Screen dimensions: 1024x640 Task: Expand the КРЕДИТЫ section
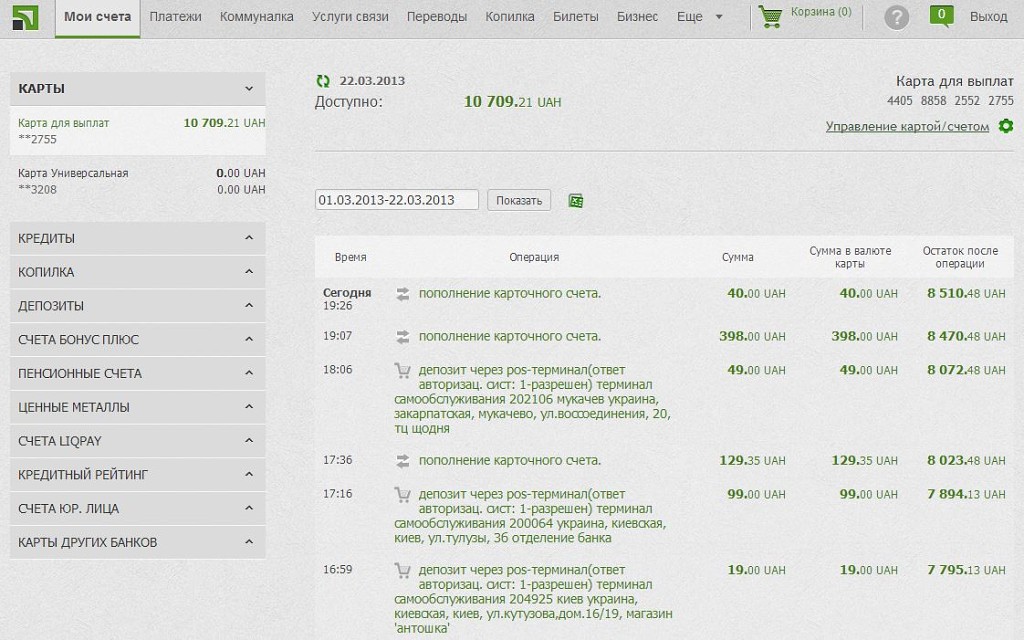249,238
